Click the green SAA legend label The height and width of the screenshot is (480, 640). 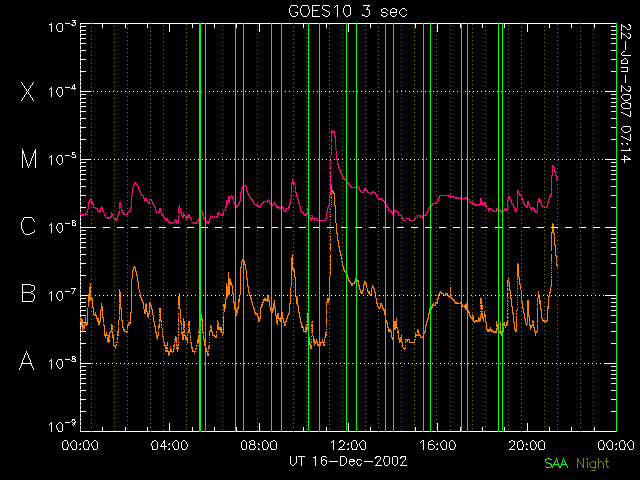556,463
